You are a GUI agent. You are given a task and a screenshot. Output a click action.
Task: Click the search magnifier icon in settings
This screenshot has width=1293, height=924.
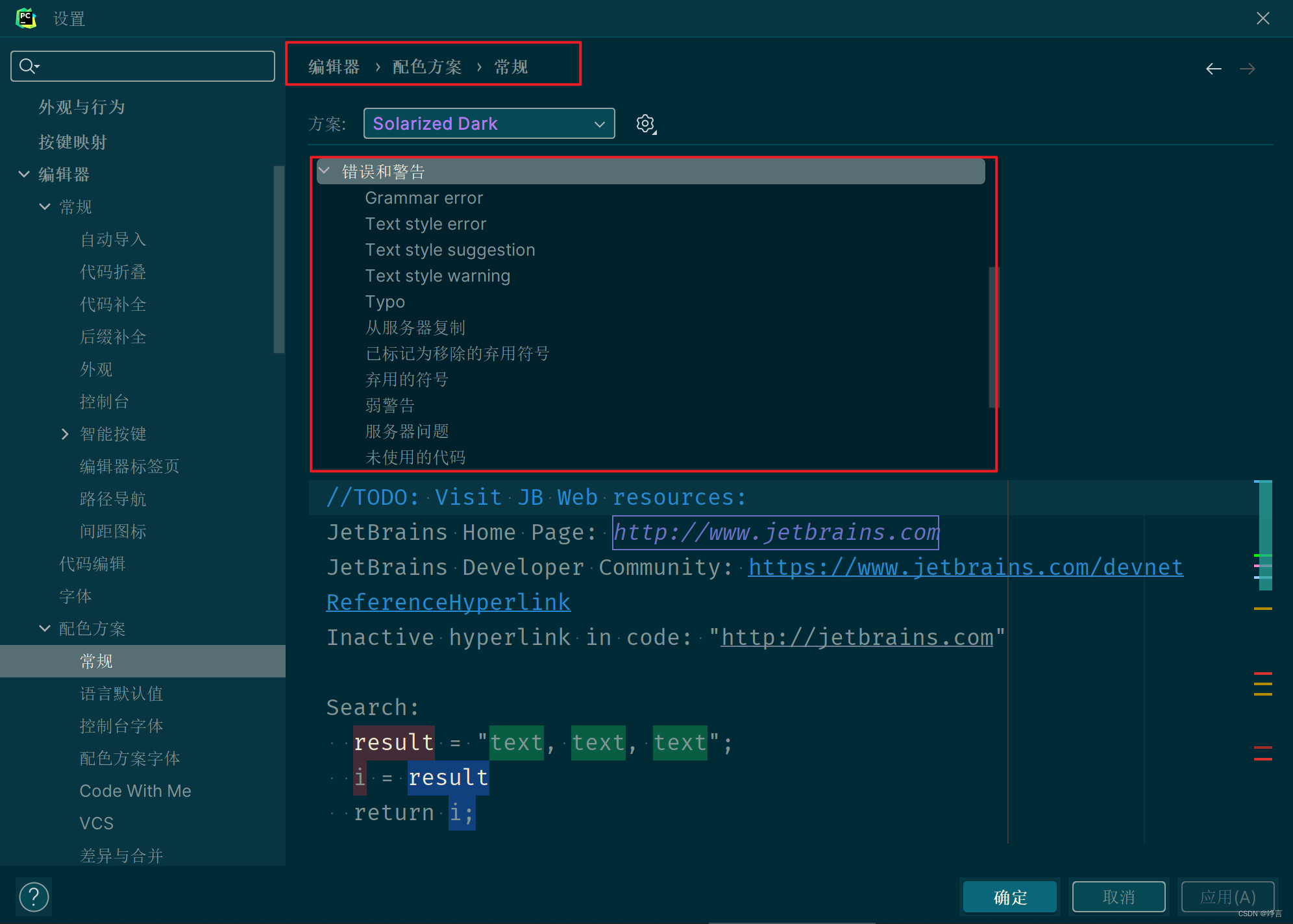[28, 66]
